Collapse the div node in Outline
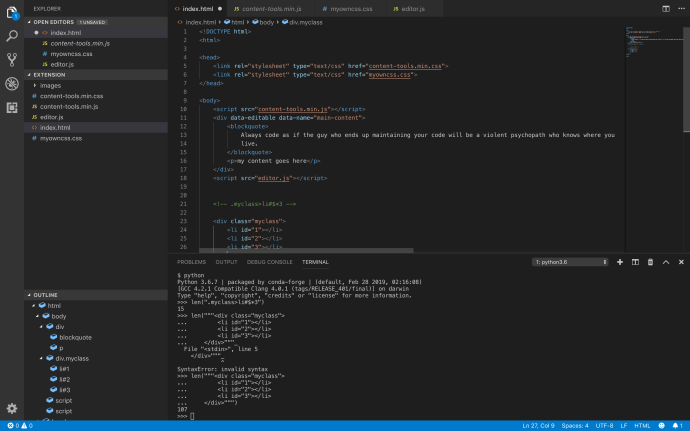 41,327
